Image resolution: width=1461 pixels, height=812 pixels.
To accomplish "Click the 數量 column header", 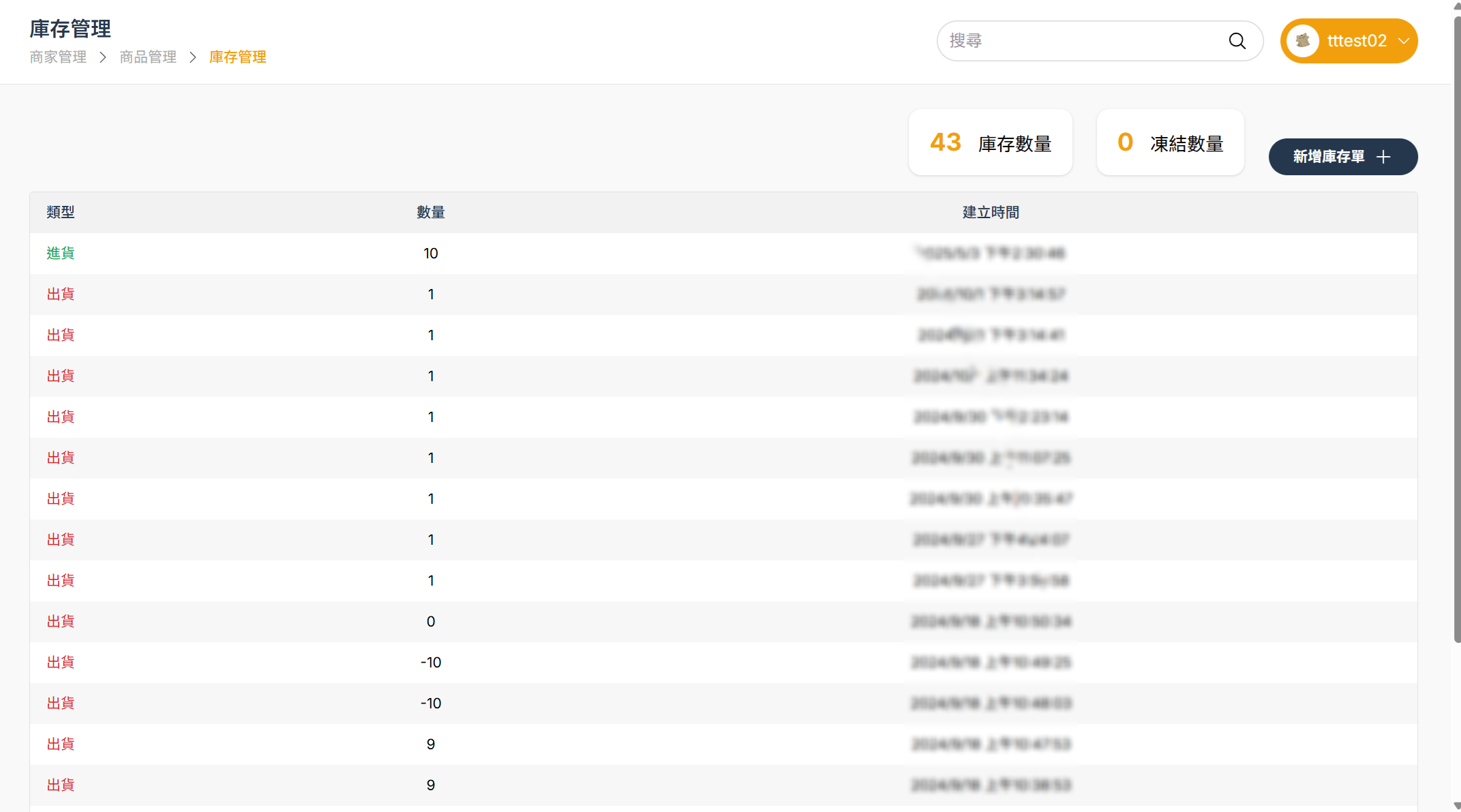I will pos(430,213).
